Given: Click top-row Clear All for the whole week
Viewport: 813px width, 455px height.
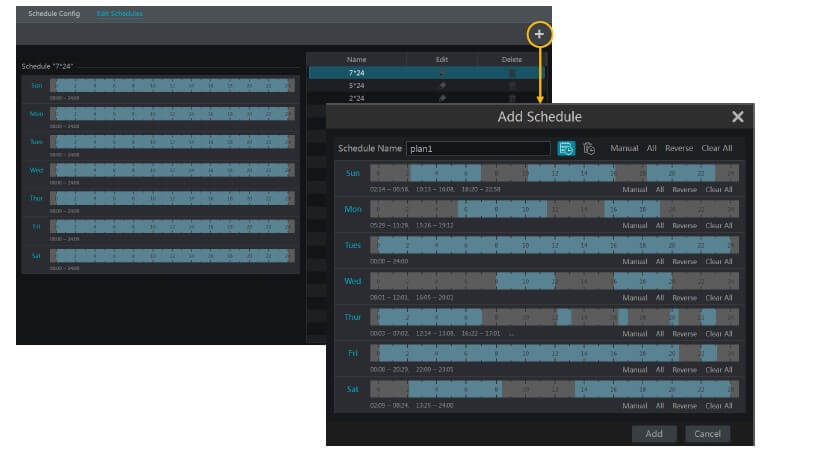Looking at the screenshot, I should pyautogui.click(x=717, y=148).
